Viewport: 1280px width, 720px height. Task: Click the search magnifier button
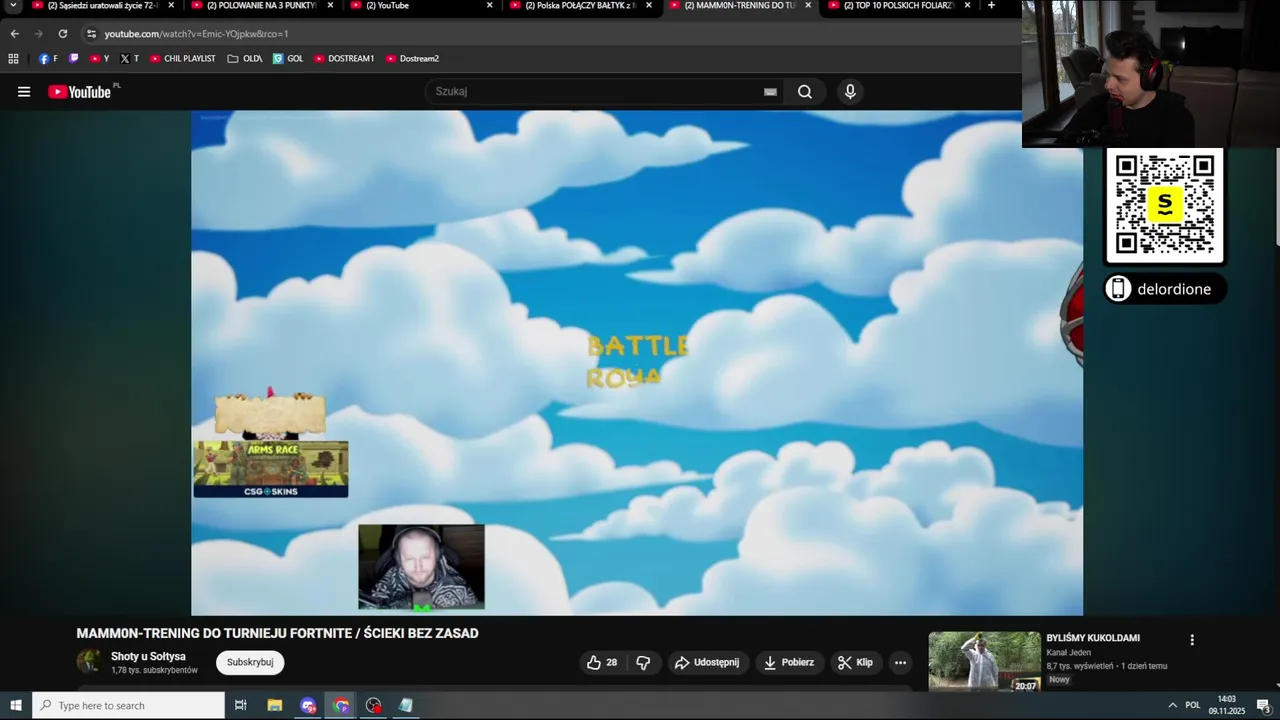(x=805, y=92)
